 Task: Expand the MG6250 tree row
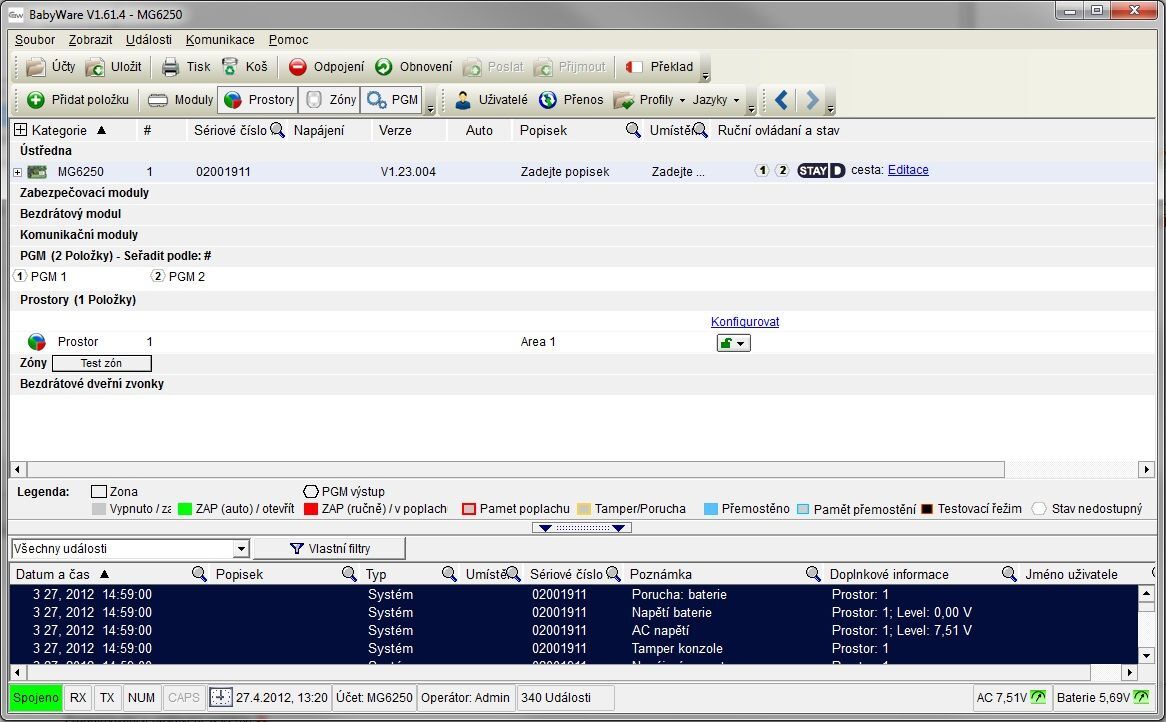point(17,172)
